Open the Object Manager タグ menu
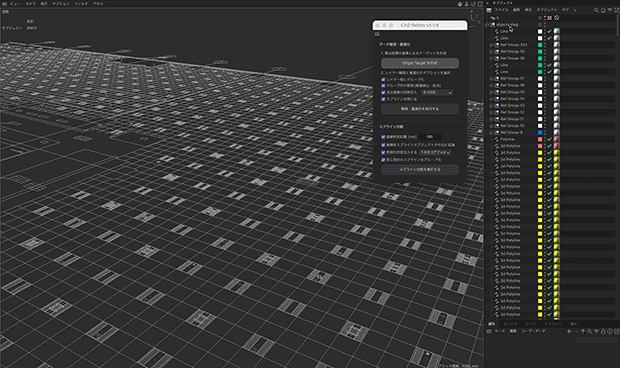 click(x=565, y=10)
